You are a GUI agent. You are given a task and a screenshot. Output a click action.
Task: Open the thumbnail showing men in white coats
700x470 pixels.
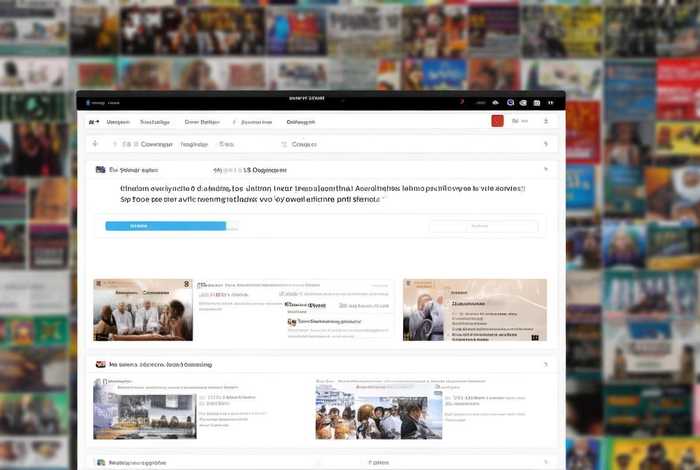143,310
